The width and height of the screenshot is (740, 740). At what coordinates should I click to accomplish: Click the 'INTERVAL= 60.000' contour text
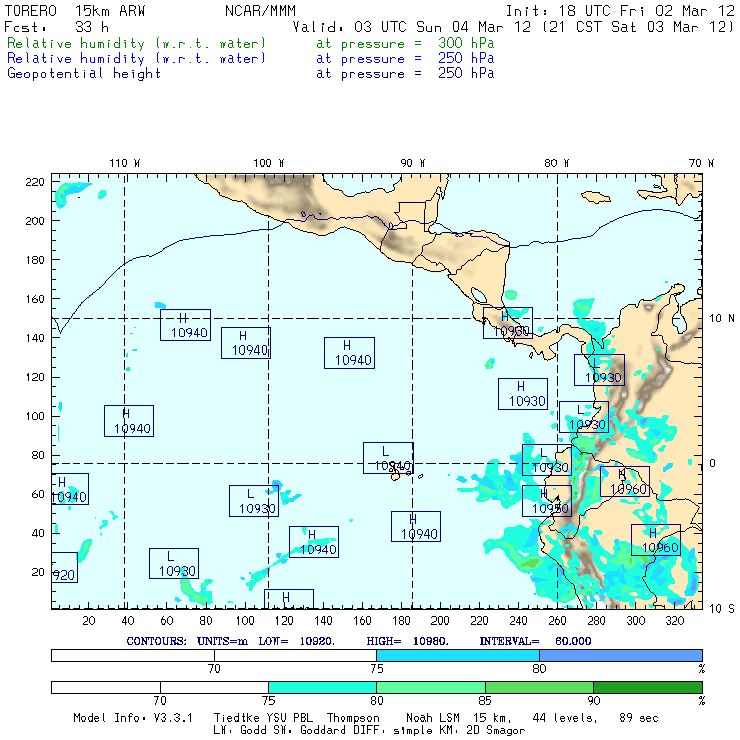click(535, 641)
